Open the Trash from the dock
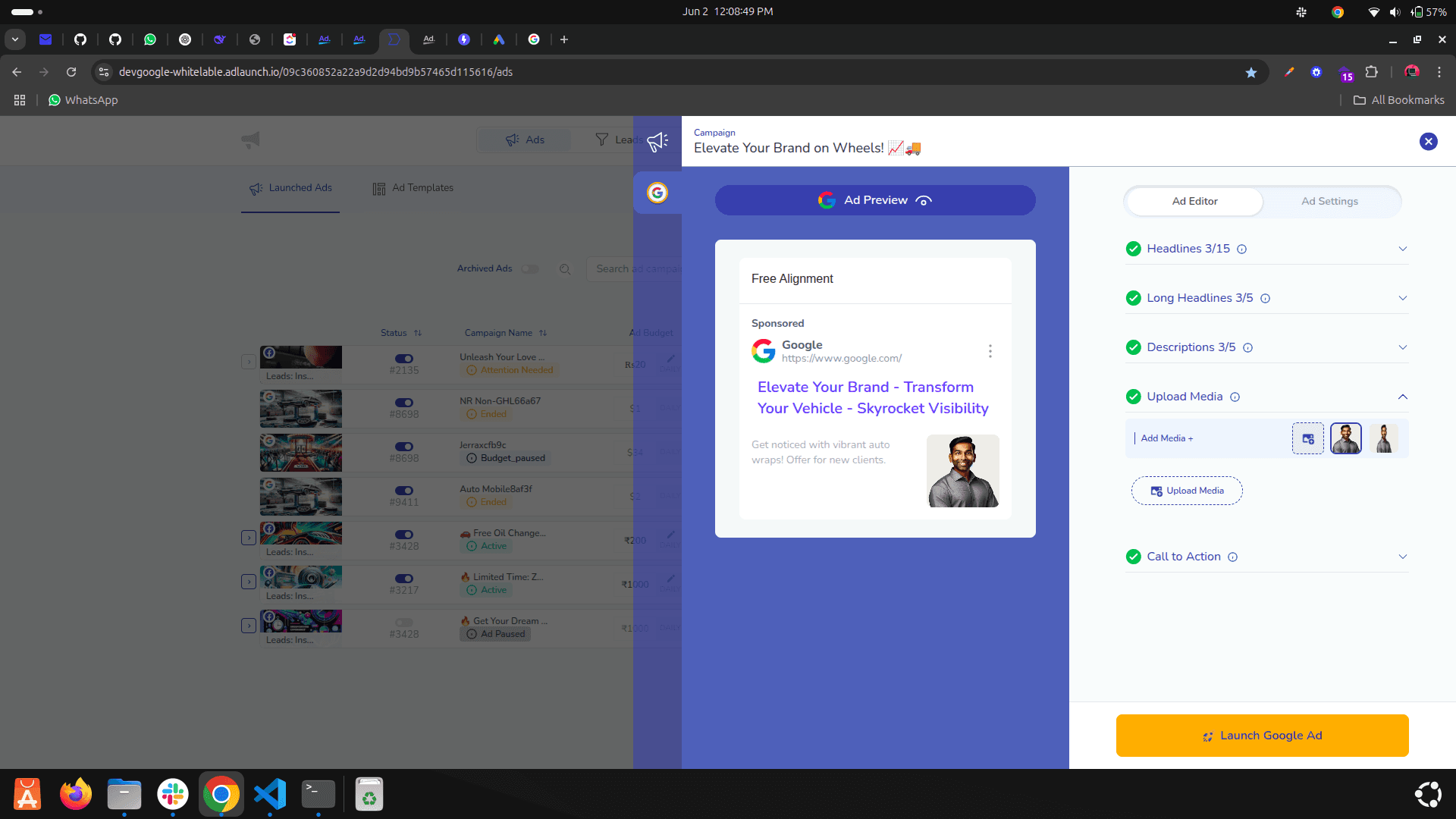This screenshot has width=1456, height=819. tap(369, 794)
